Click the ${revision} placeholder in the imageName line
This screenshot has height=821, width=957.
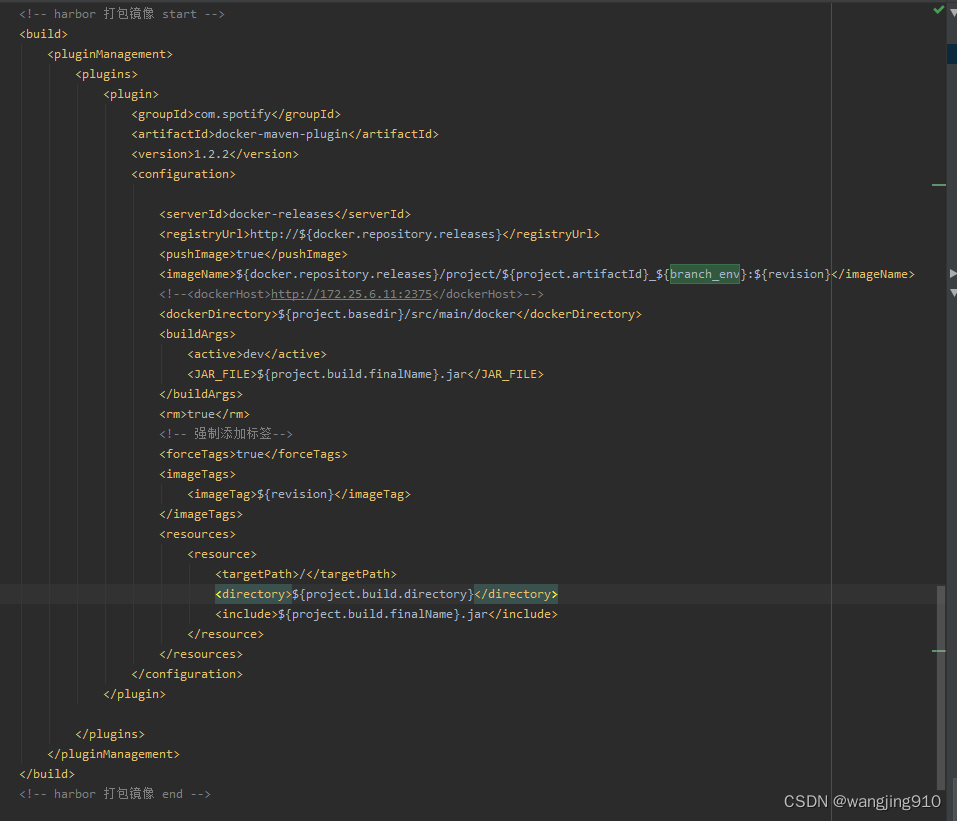[x=792, y=274]
